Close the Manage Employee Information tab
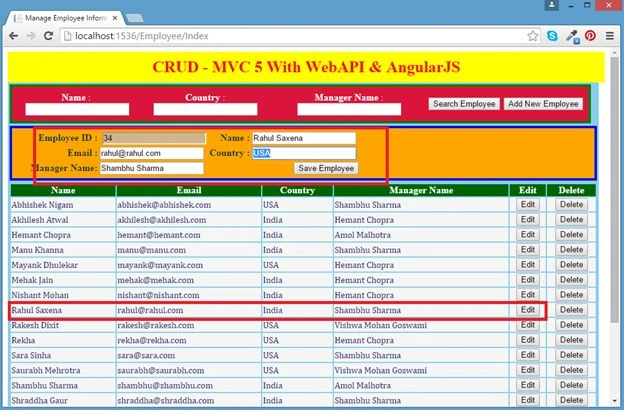This screenshot has width=624, height=410. 115,18
